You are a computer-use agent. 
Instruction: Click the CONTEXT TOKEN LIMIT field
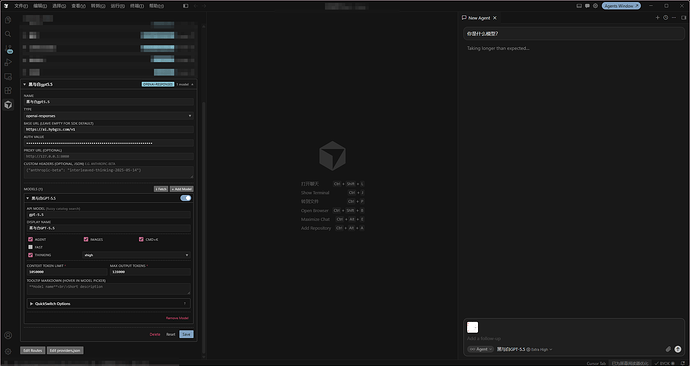click(67, 272)
